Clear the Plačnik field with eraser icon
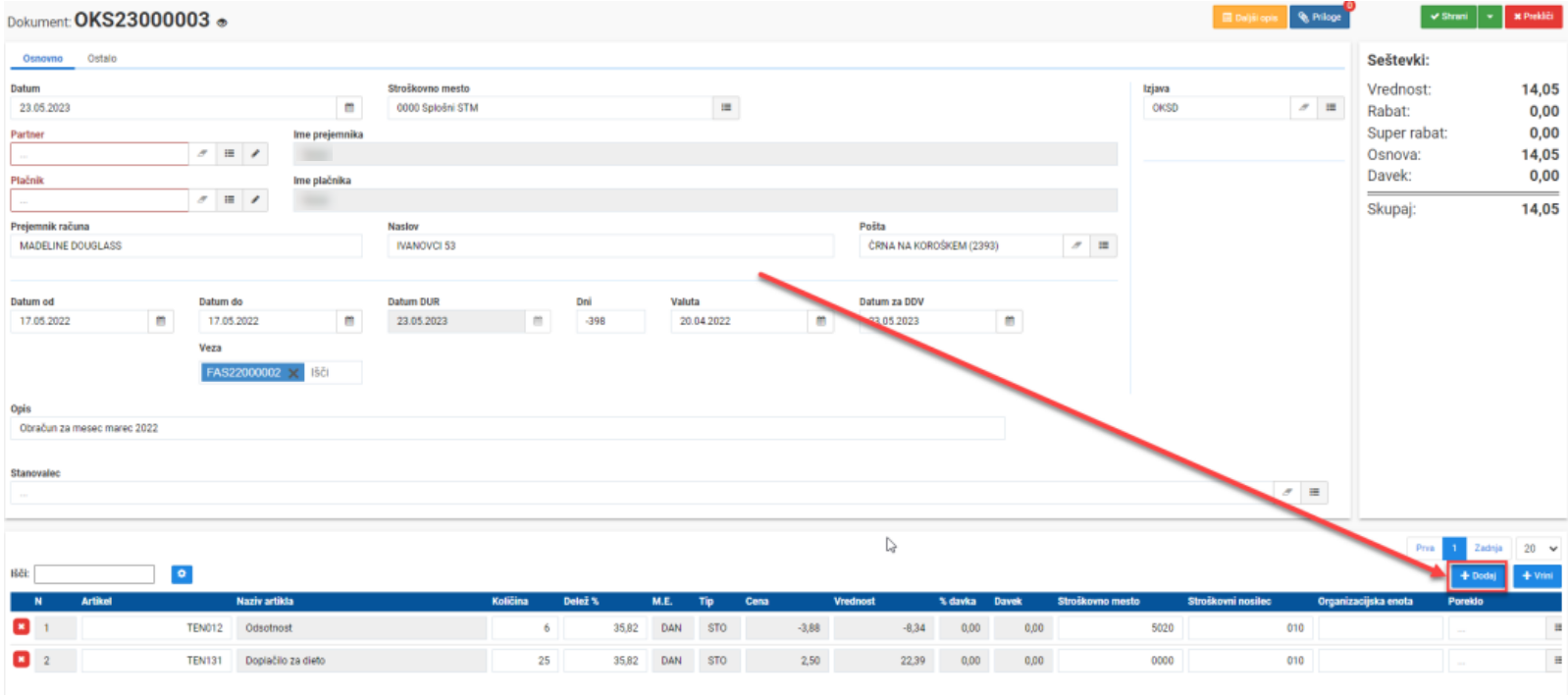The width and height of the screenshot is (1568, 699). tap(202, 200)
